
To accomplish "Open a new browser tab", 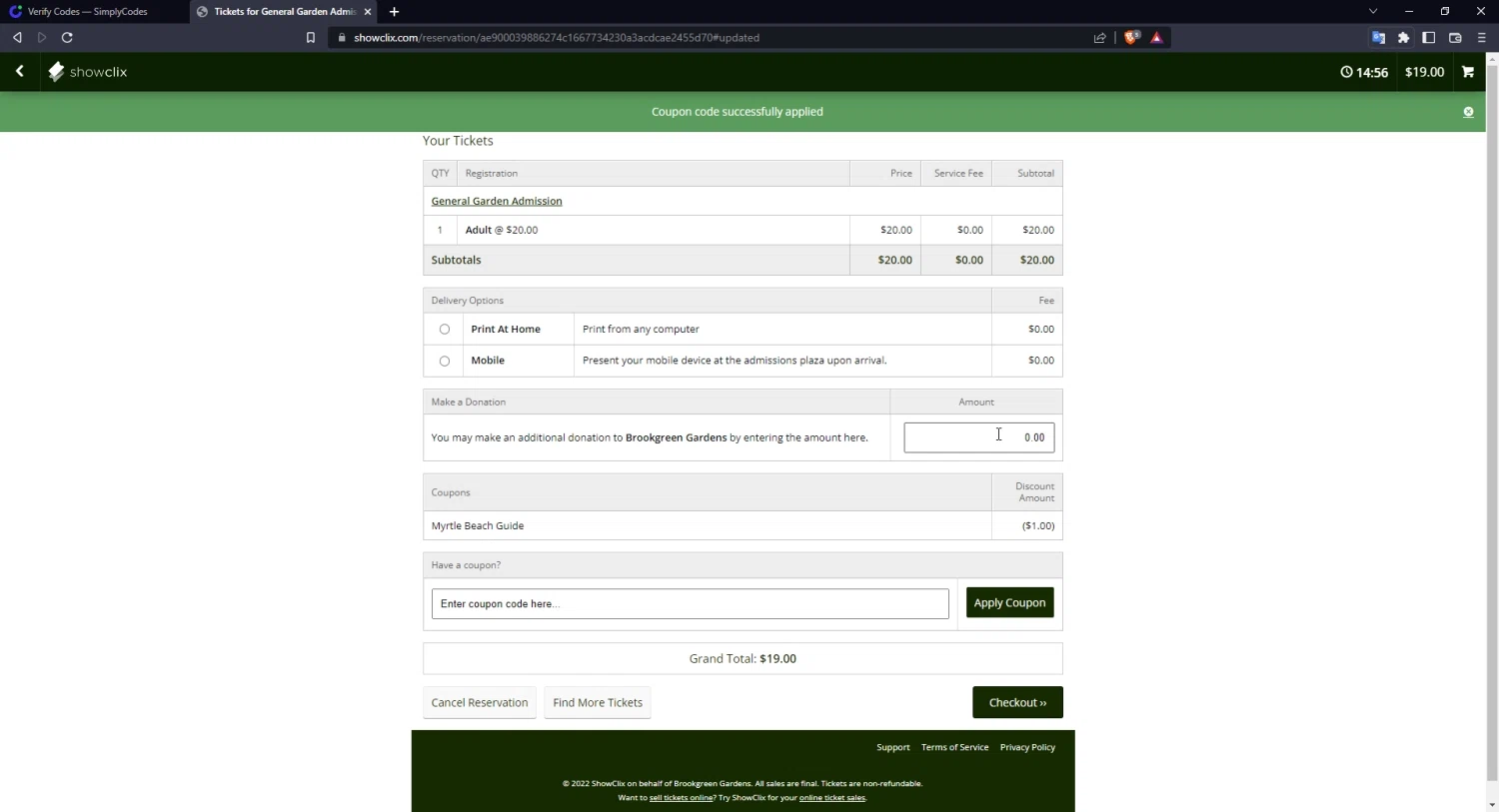I will pos(394,12).
